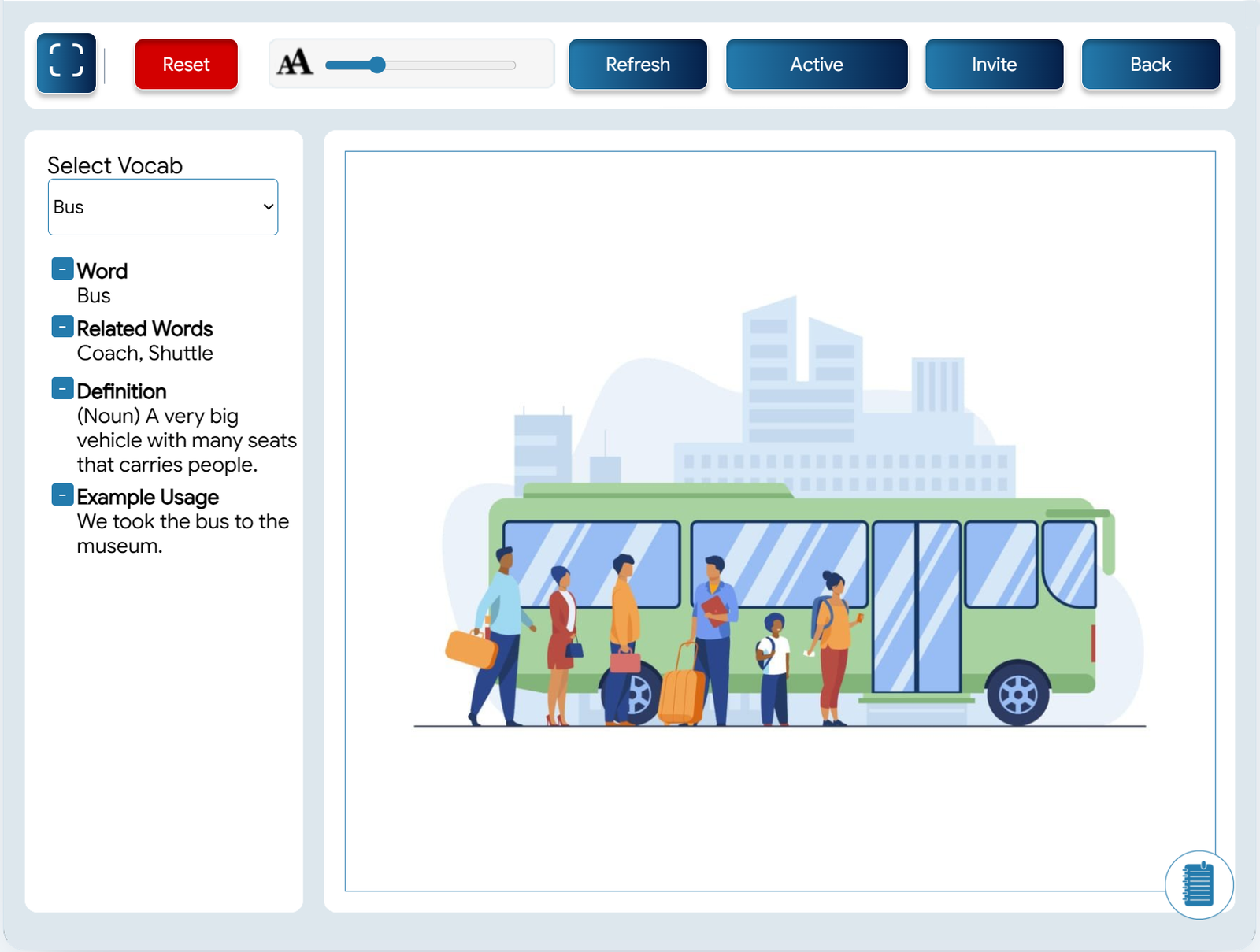The height and width of the screenshot is (952, 1260).
Task: Adjust the font size slider
Action: [421, 65]
